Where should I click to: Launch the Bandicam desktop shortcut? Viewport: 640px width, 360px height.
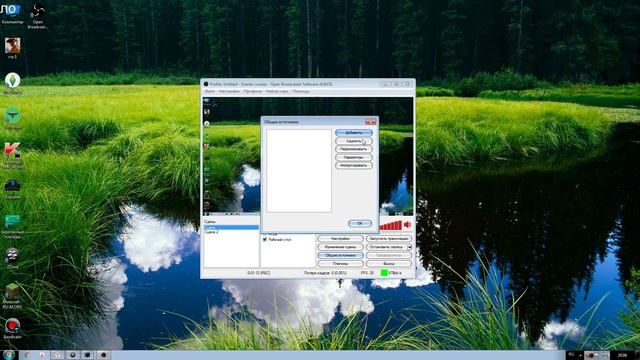pos(12,329)
